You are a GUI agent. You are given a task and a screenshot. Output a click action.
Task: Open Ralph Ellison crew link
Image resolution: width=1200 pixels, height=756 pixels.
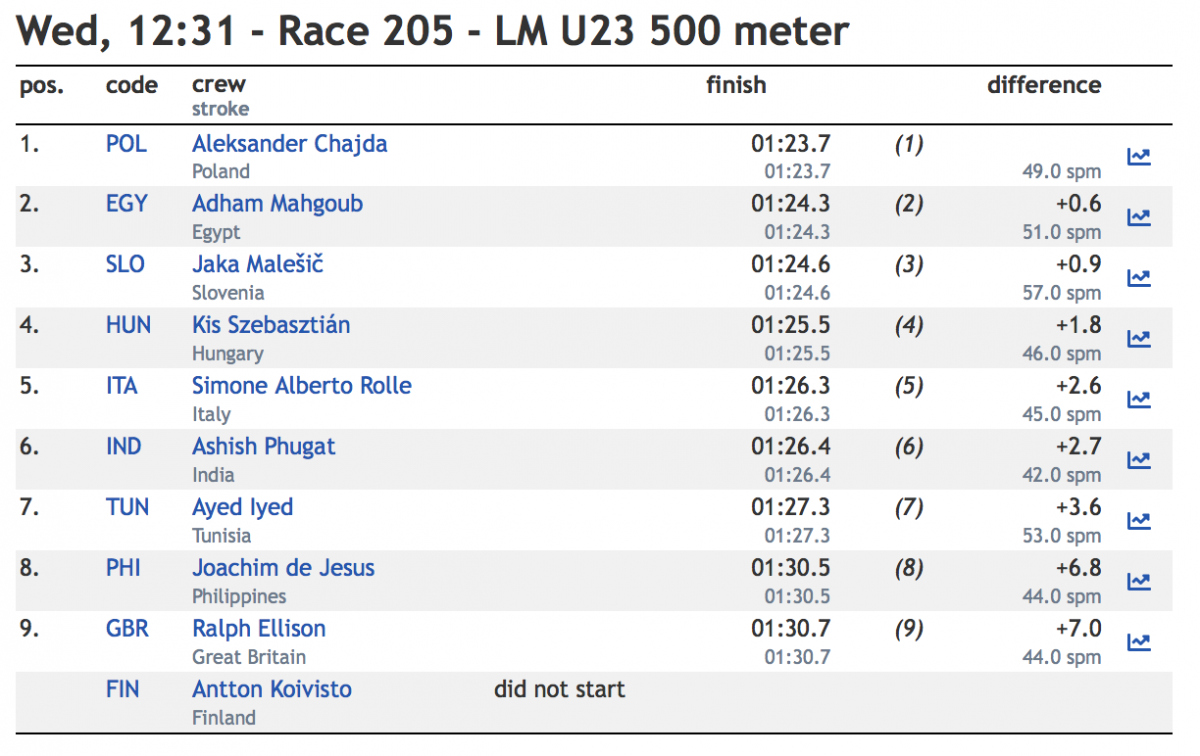click(259, 629)
